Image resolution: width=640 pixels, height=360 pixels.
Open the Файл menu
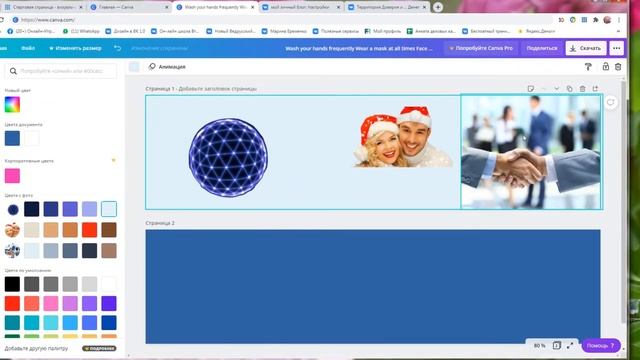(28, 48)
